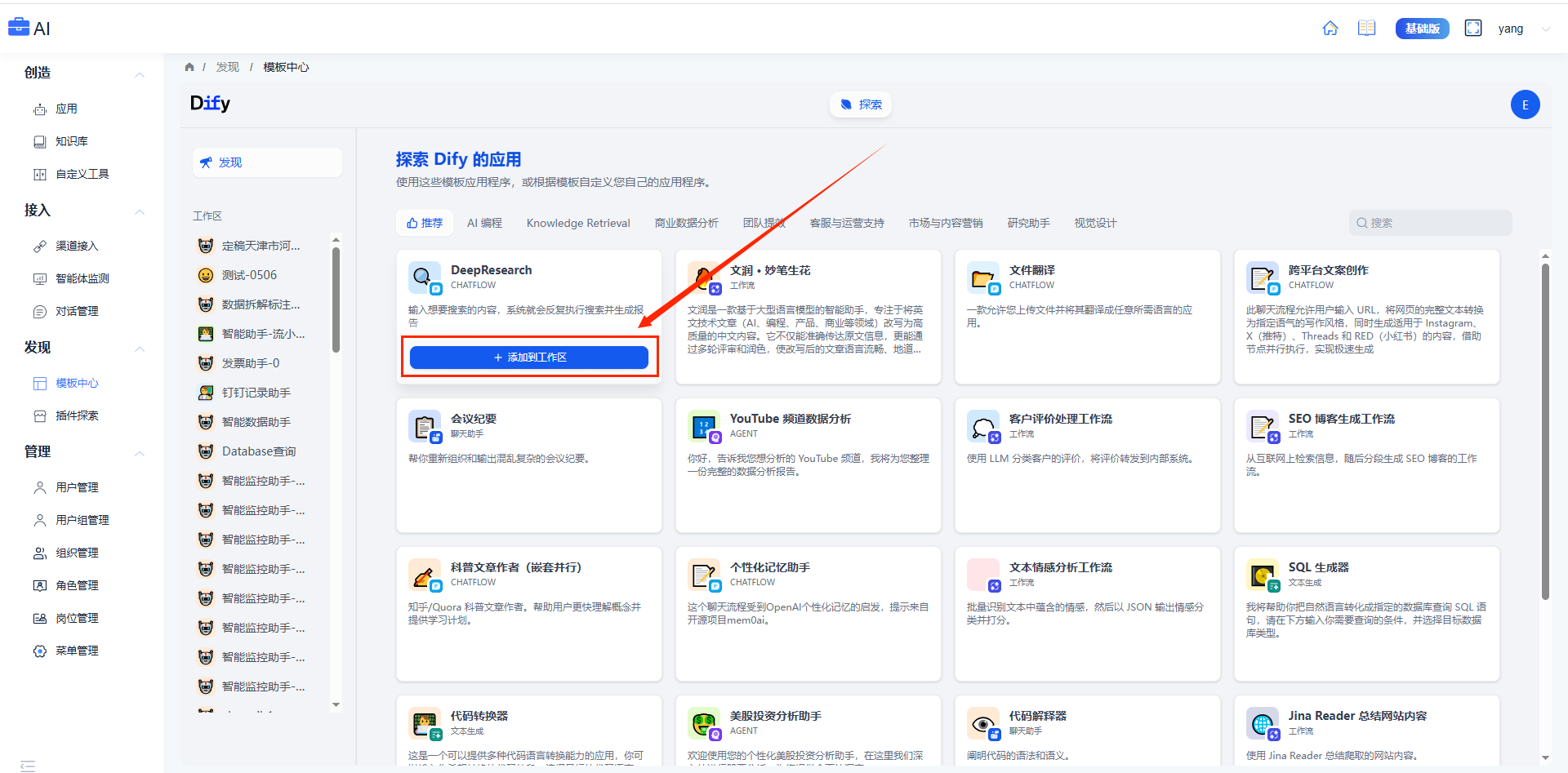Collapse the 发现 section chevron
Image resolution: width=1568 pixels, height=773 pixels.
(140, 349)
